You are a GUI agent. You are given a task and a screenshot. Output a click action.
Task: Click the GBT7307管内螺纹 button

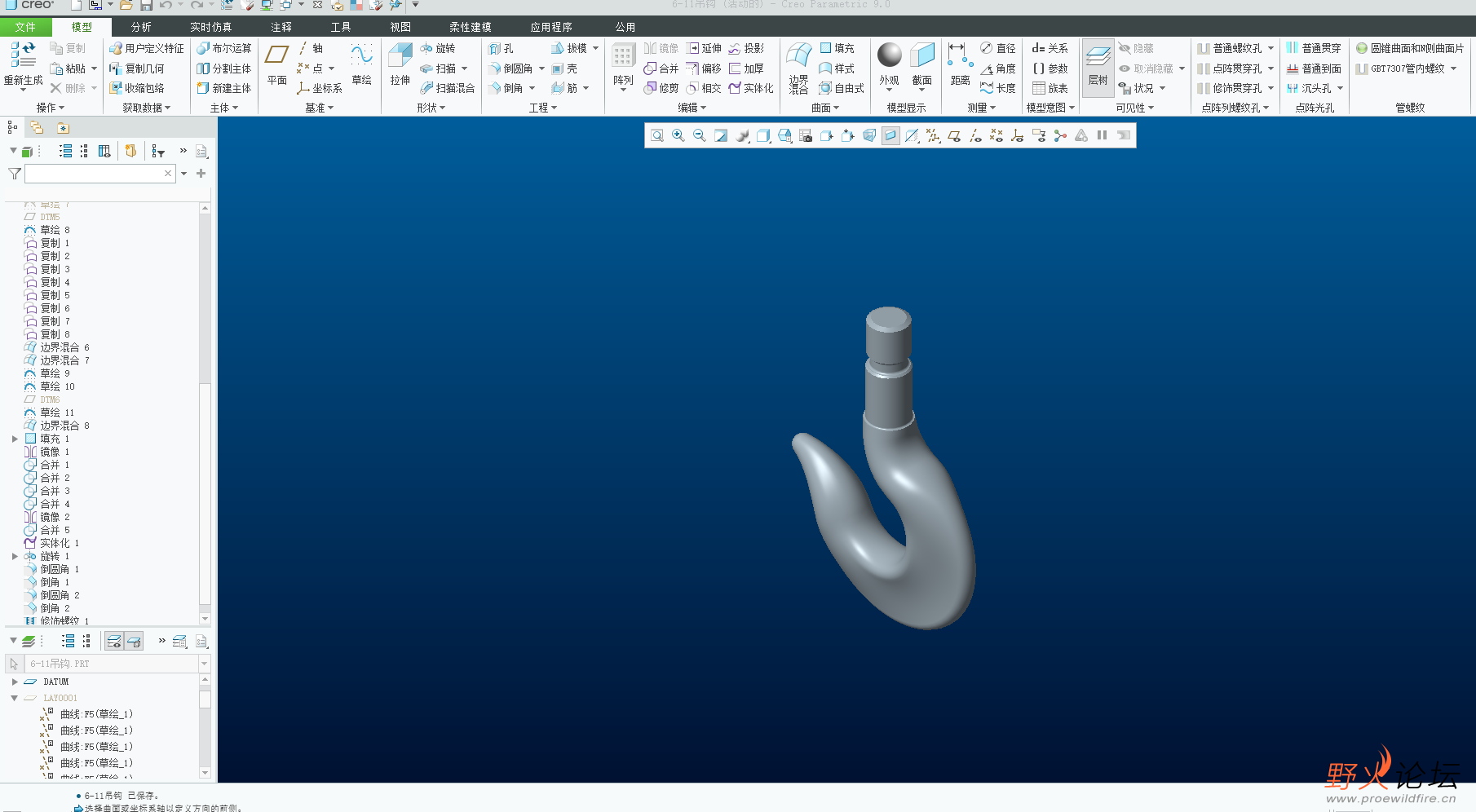(1399, 68)
